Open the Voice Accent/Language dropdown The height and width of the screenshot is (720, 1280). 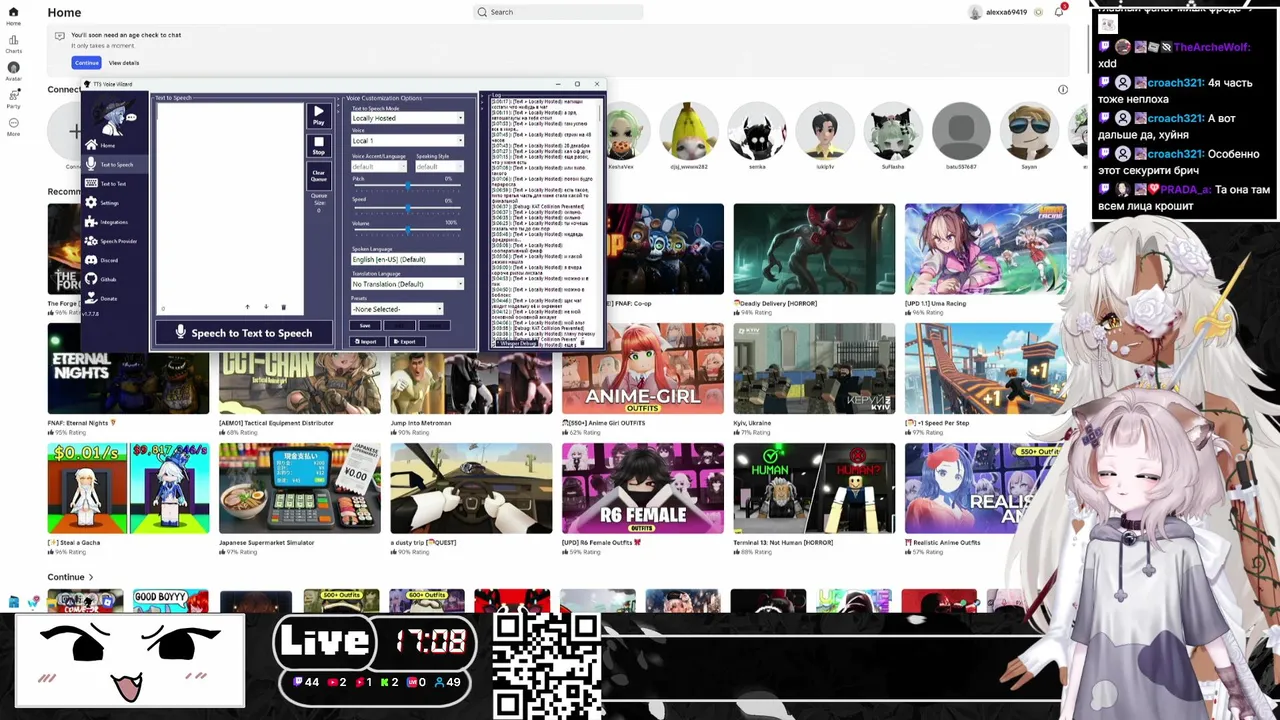(x=379, y=167)
